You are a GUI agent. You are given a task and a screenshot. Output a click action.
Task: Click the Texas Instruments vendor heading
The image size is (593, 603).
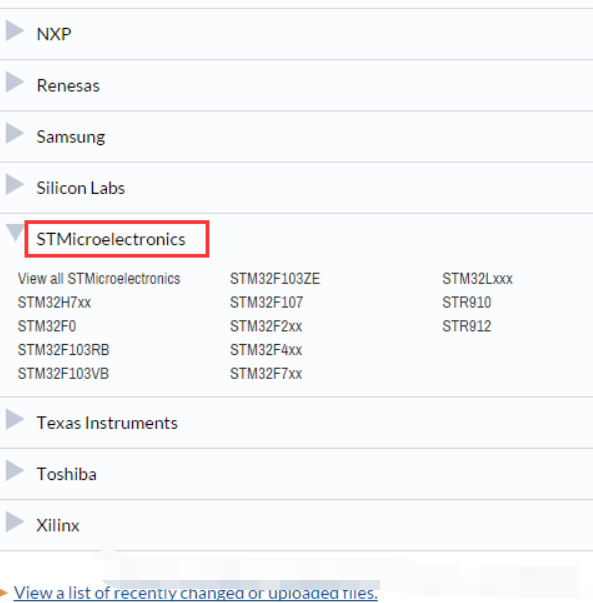(107, 423)
